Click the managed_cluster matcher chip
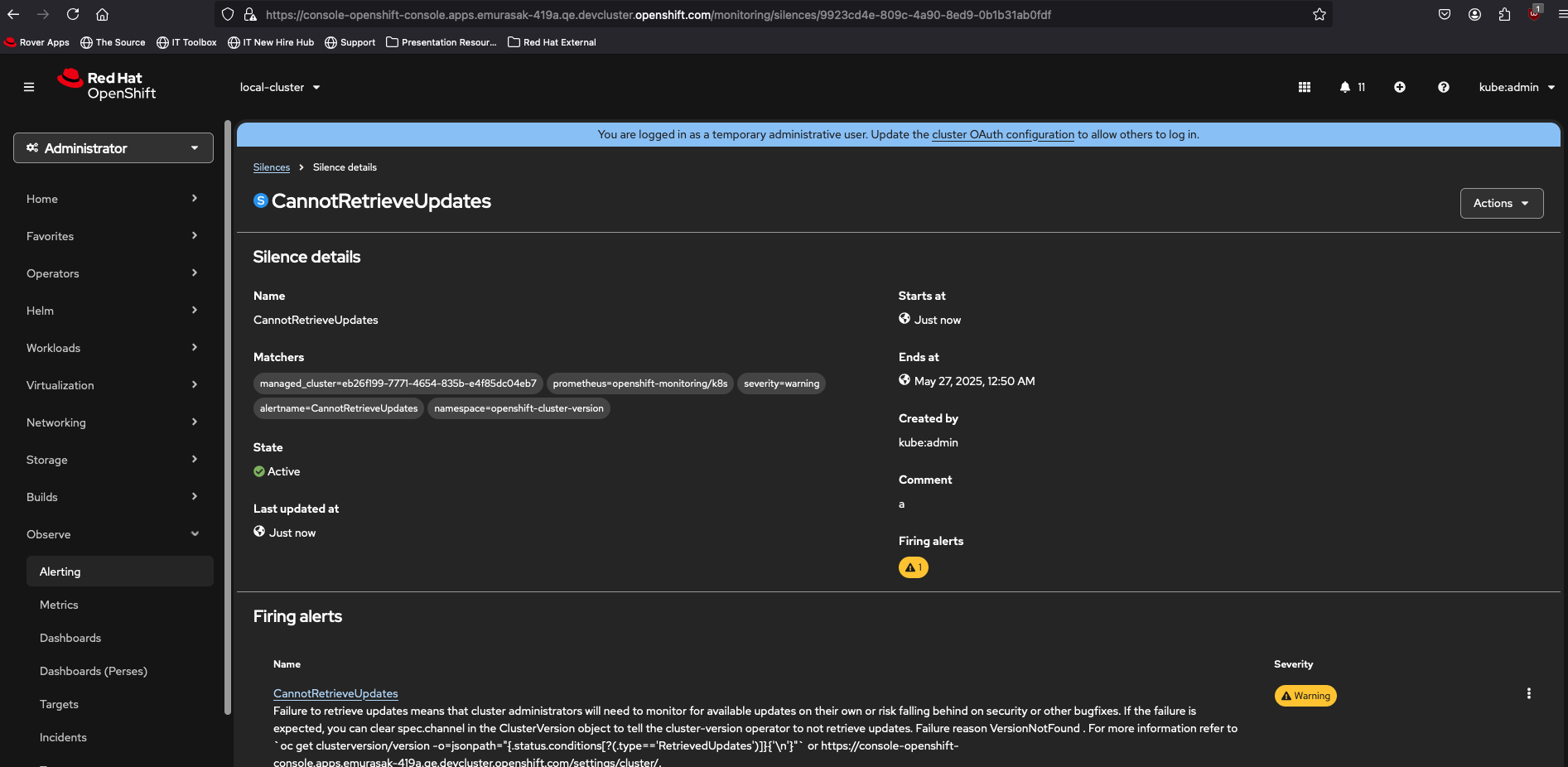The image size is (1568, 767). click(398, 383)
